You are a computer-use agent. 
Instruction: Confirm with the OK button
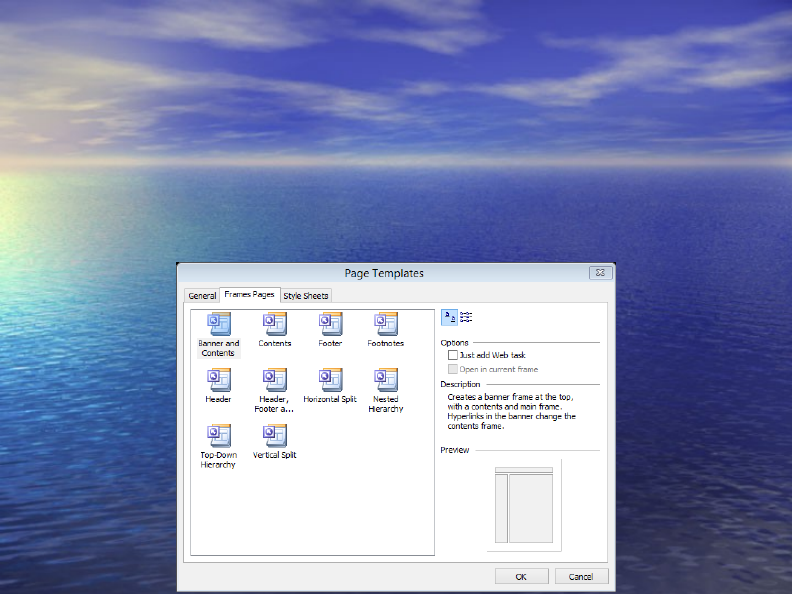coord(521,576)
